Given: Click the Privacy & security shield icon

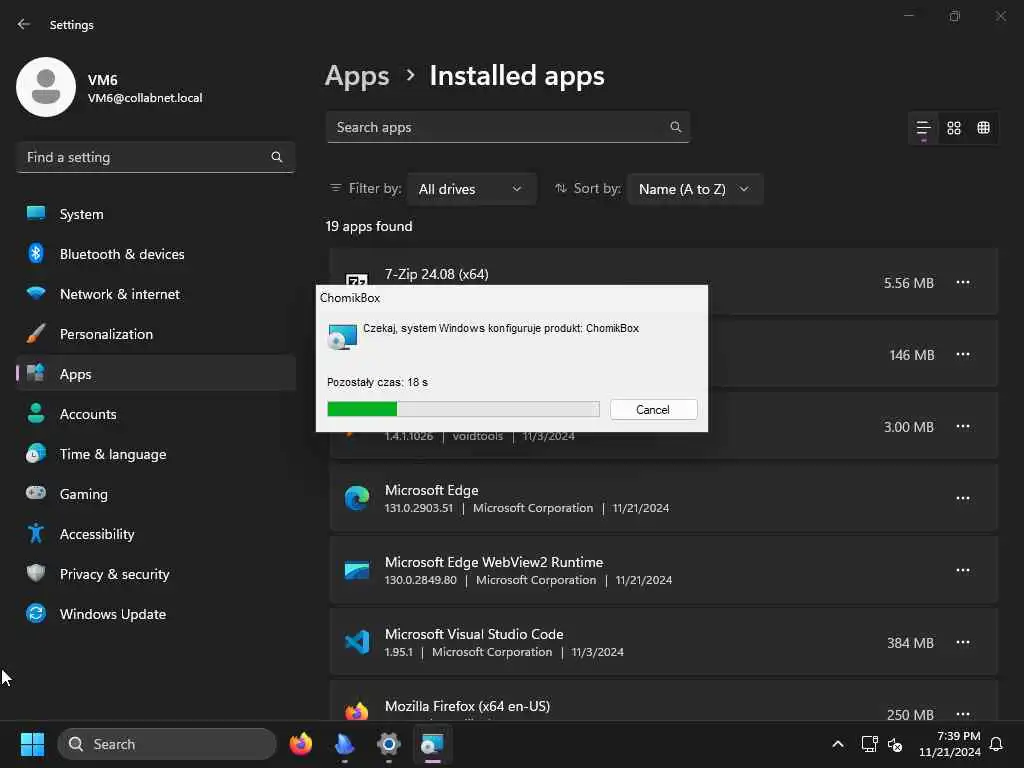Looking at the screenshot, I should pyautogui.click(x=36, y=573).
